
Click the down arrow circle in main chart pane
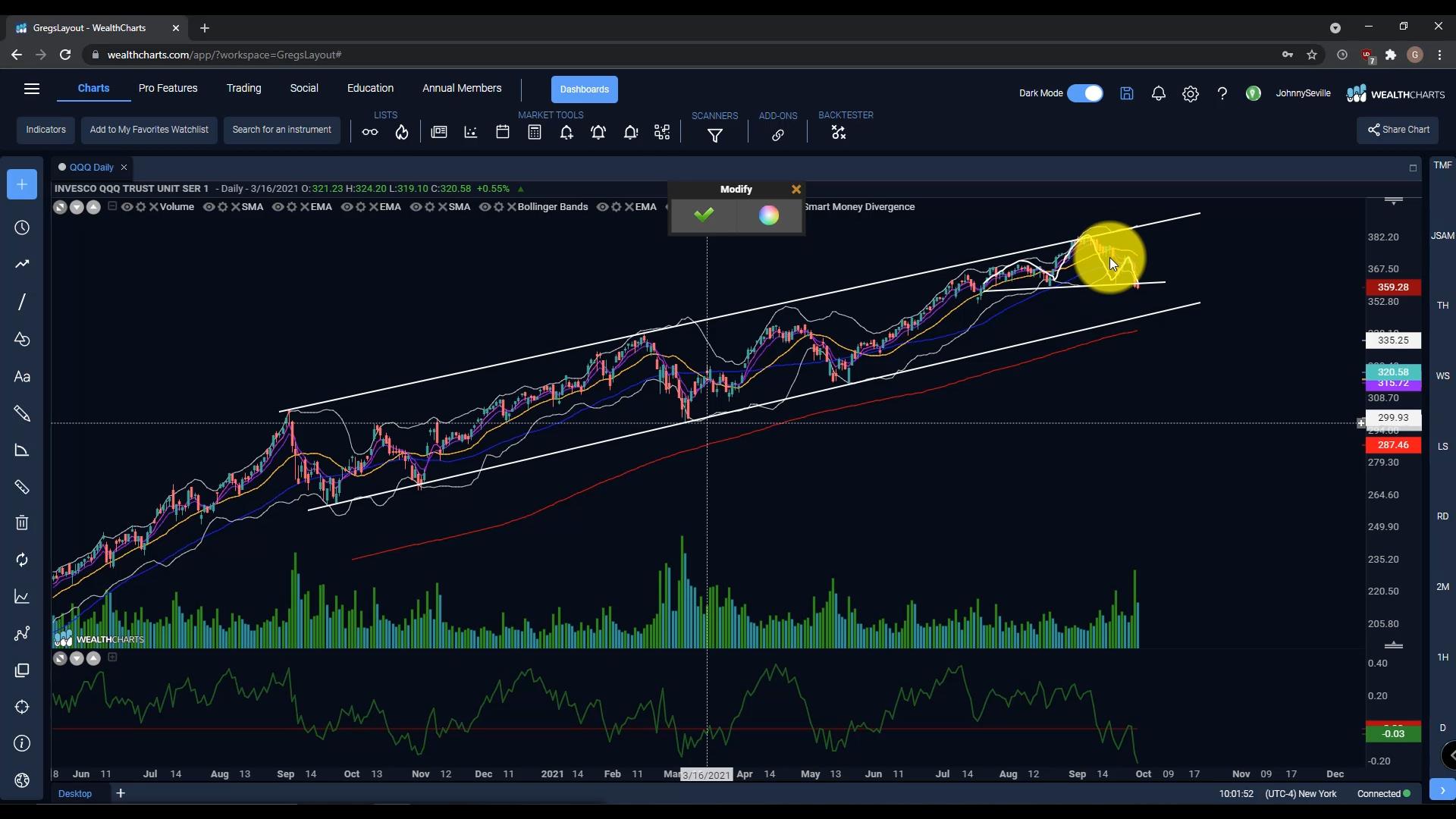tap(77, 207)
